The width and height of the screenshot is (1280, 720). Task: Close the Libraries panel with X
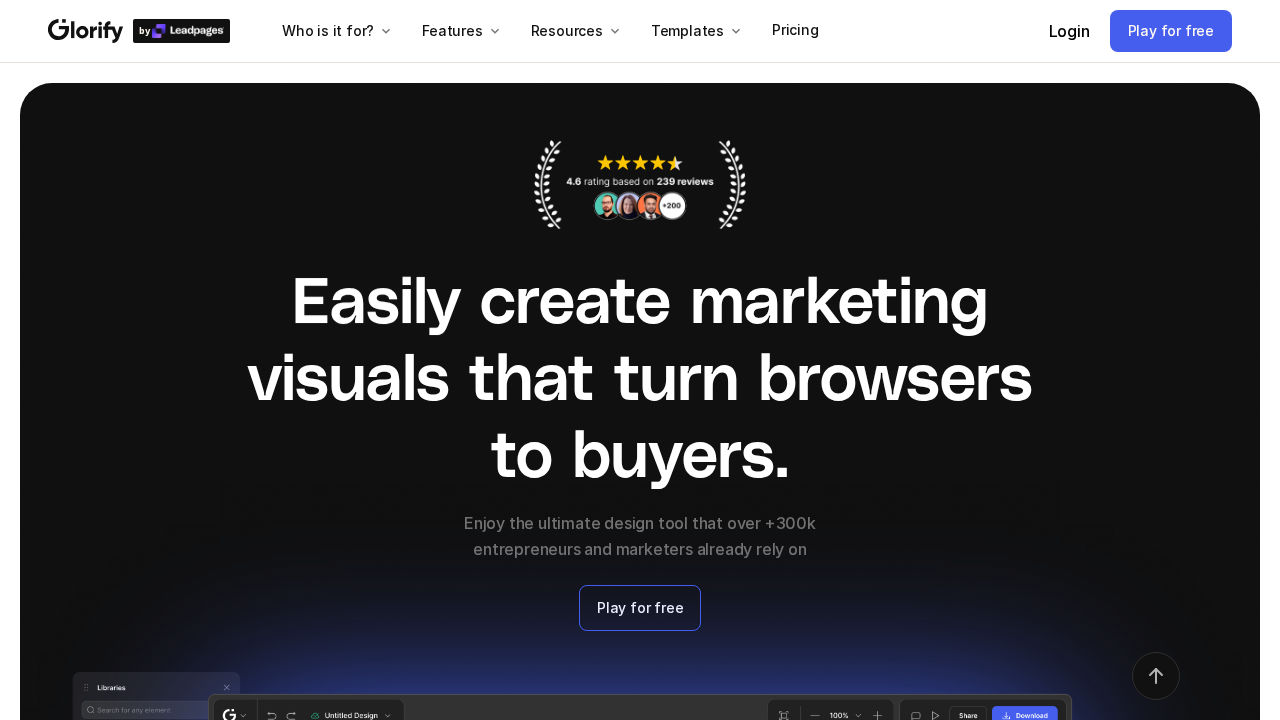[x=227, y=687]
